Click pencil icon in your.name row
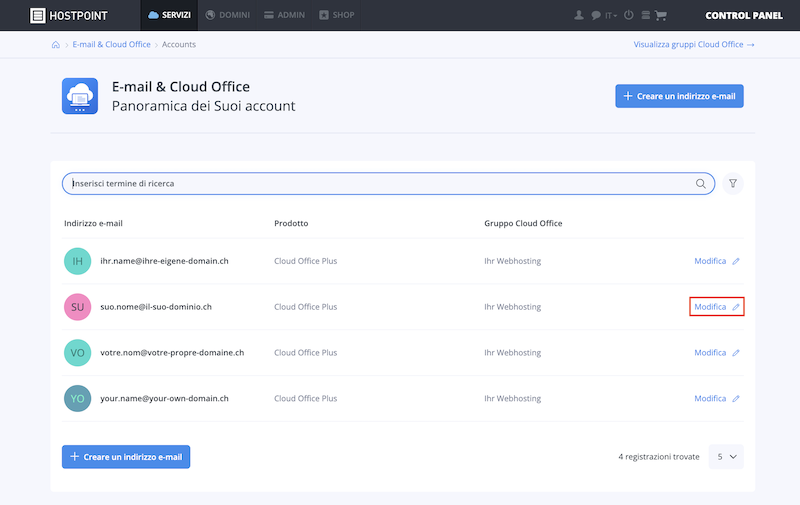The width and height of the screenshot is (800, 505). [736, 399]
